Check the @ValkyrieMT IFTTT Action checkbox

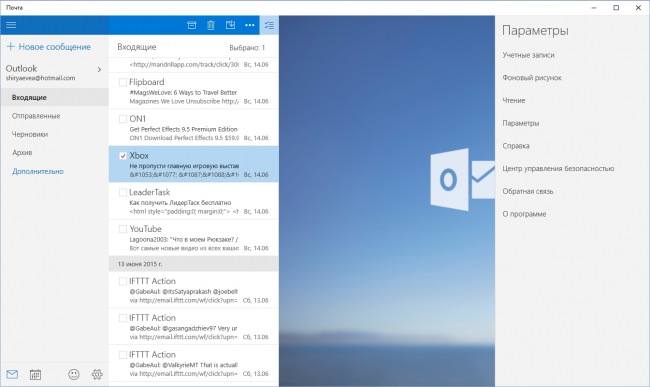coord(123,355)
